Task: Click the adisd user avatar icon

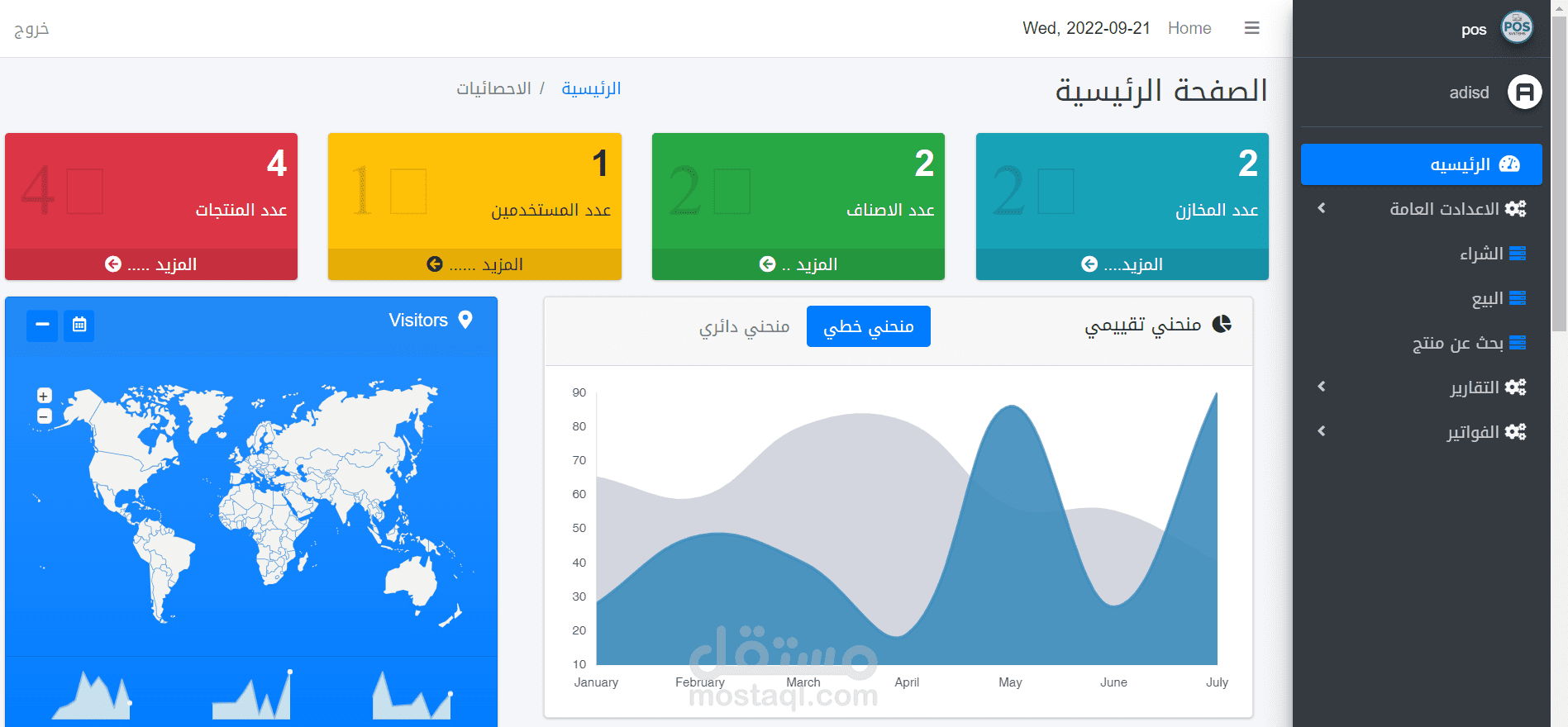Action: click(1525, 92)
